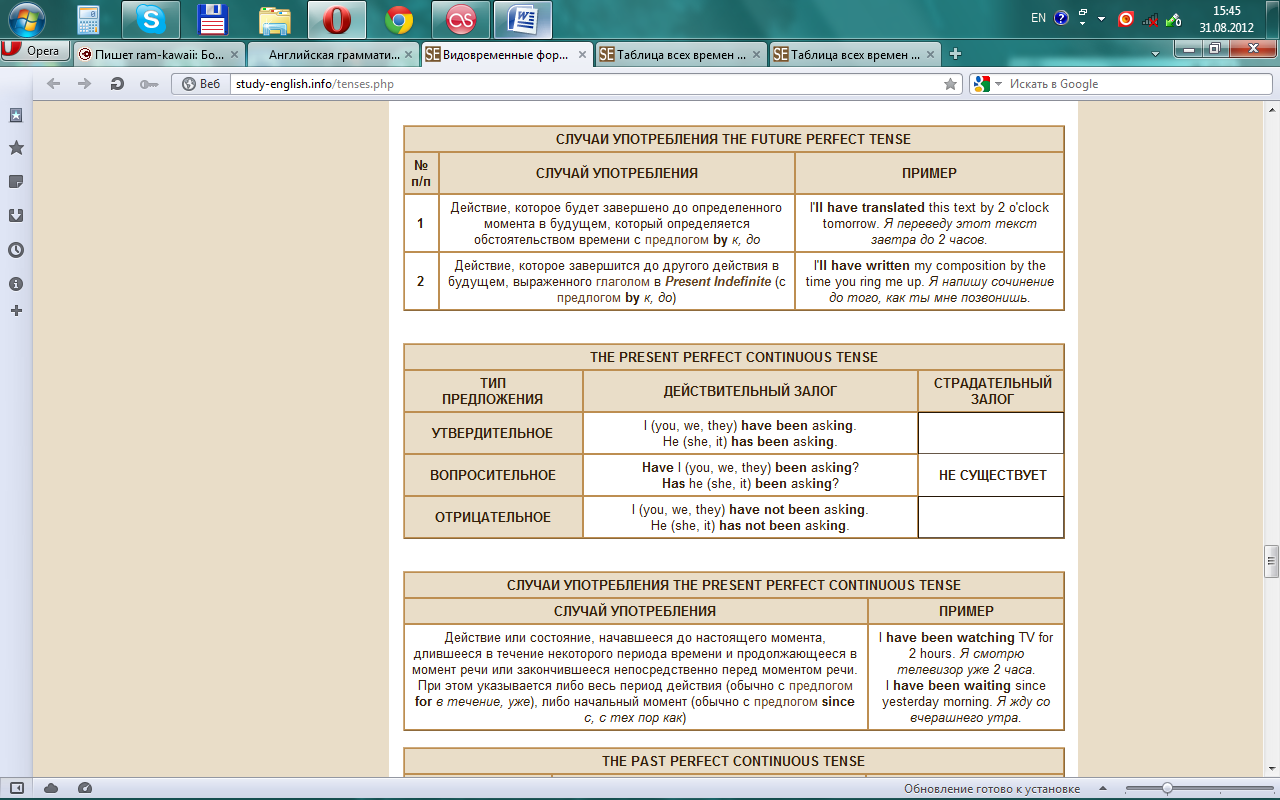Select the Видовременные формы tab
1280x800 pixels.
pos(507,55)
